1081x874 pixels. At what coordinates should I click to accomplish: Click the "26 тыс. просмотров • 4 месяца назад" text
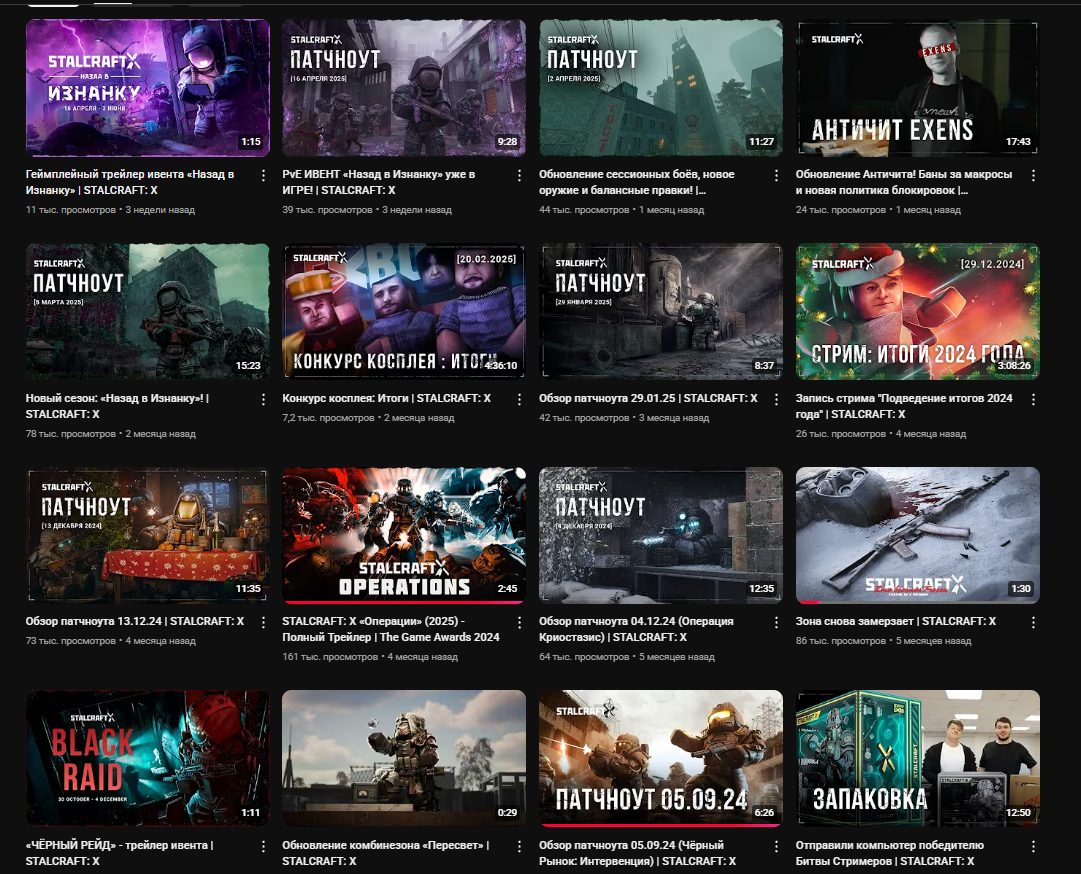(x=880, y=434)
